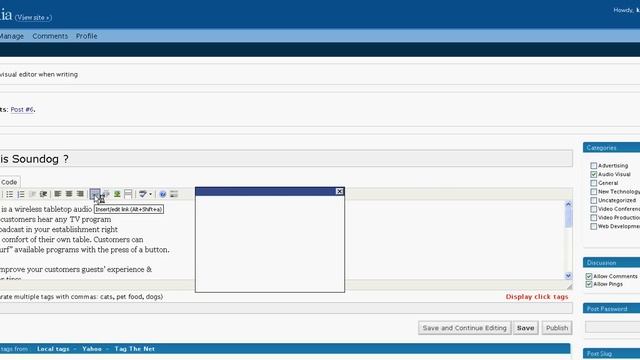
Task: Open the Profile menu
Action: click(87, 36)
